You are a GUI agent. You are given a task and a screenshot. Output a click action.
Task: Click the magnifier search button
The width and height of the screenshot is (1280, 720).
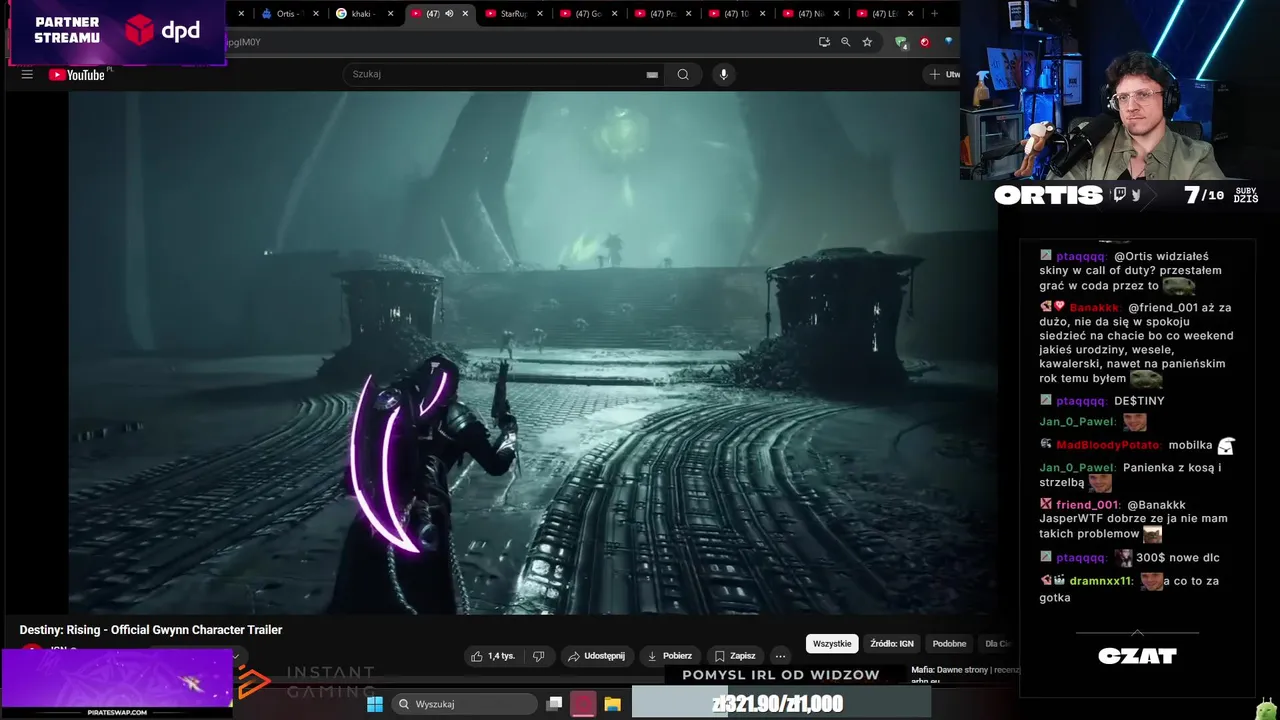tap(683, 74)
